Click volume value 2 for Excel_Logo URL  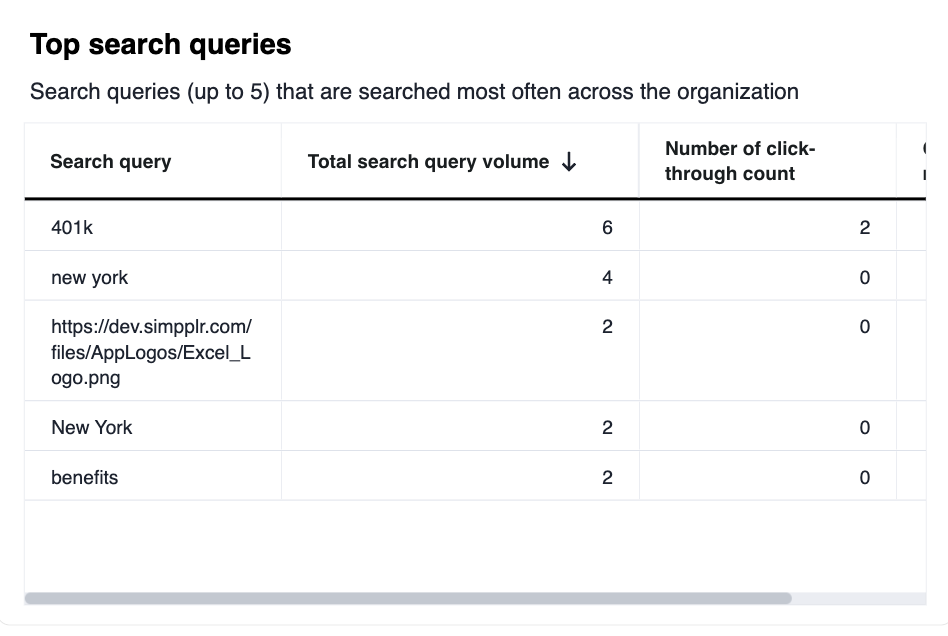click(x=607, y=327)
